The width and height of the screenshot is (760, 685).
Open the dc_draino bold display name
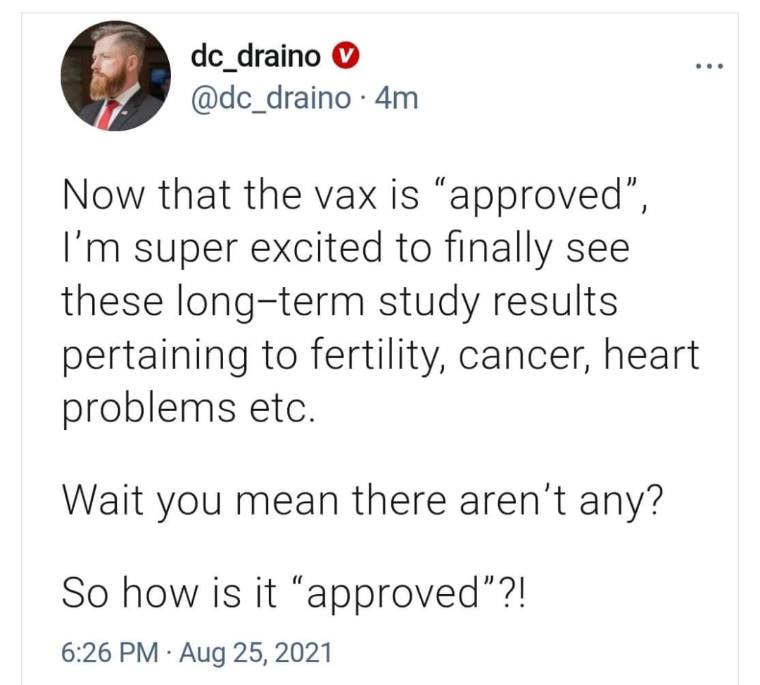255,56
